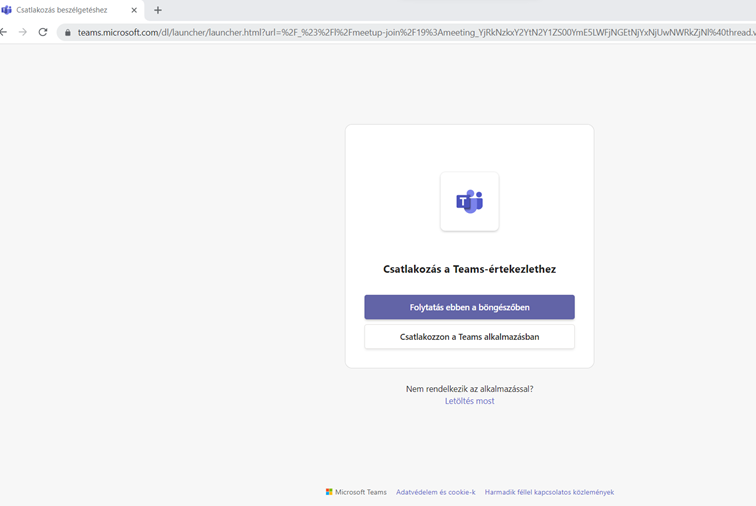Click Folytatás ebben a böngészőben button
The image size is (756, 506).
coord(469,307)
